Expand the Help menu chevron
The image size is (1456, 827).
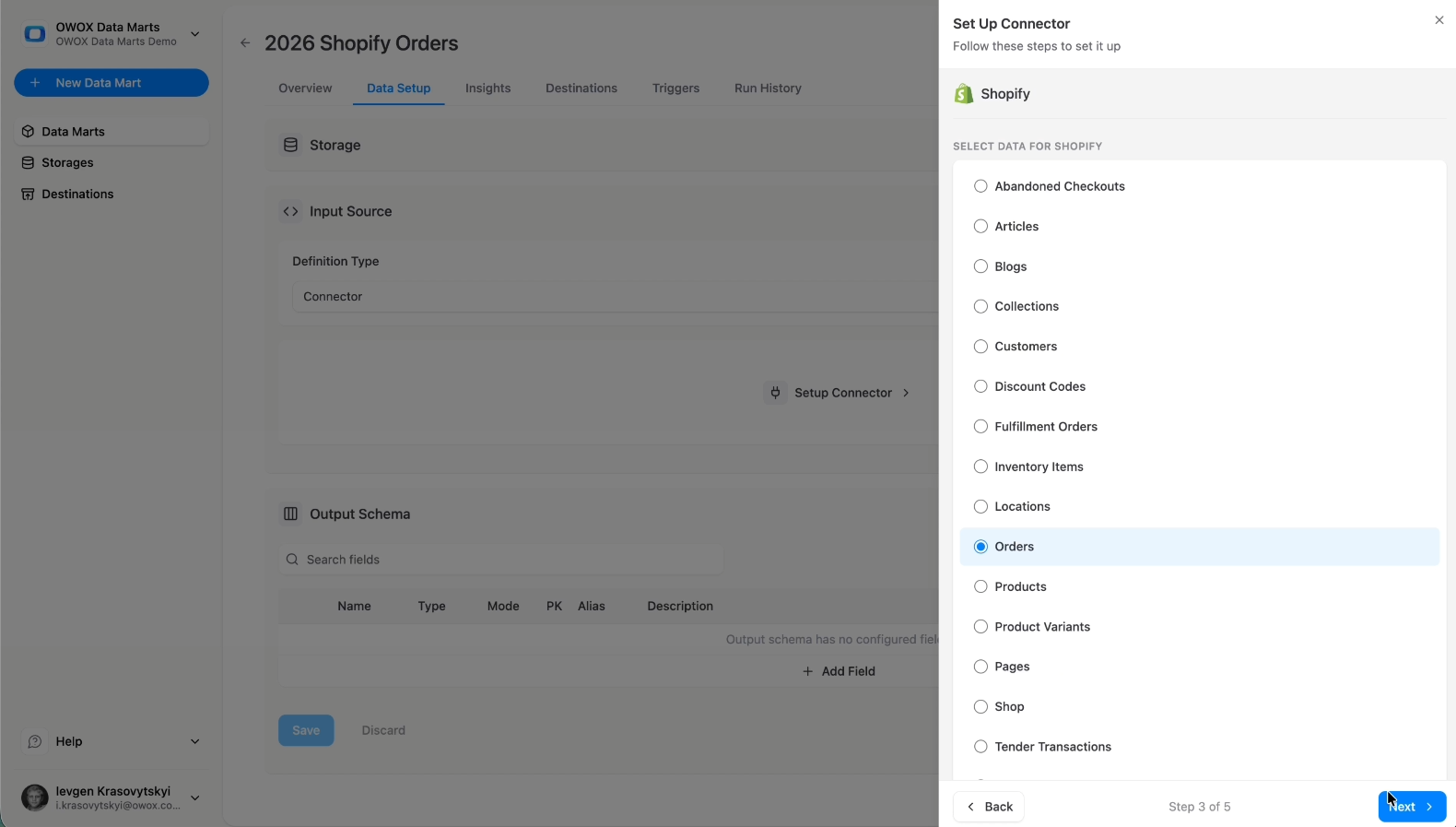[194, 741]
